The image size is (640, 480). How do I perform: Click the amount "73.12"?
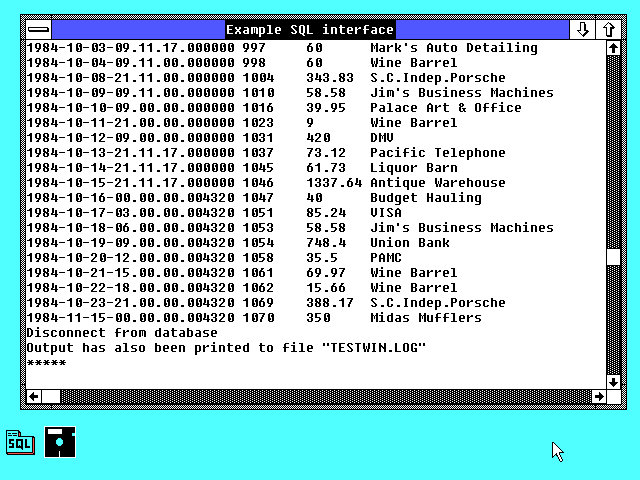(x=326, y=153)
